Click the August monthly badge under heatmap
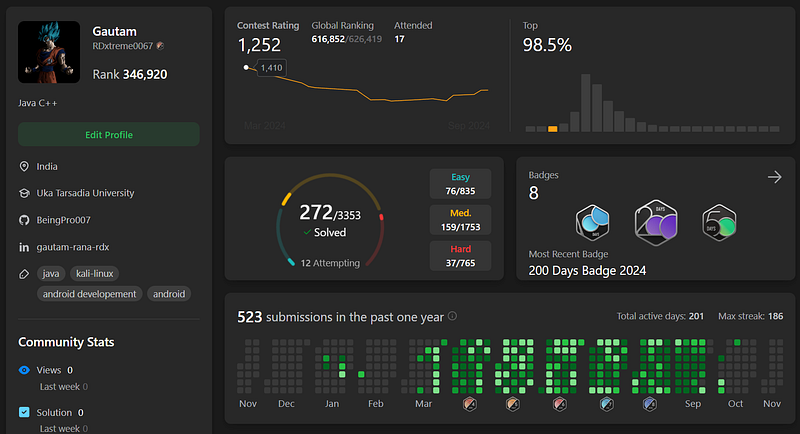This screenshot has width=800, height=434. pos(649,404)
